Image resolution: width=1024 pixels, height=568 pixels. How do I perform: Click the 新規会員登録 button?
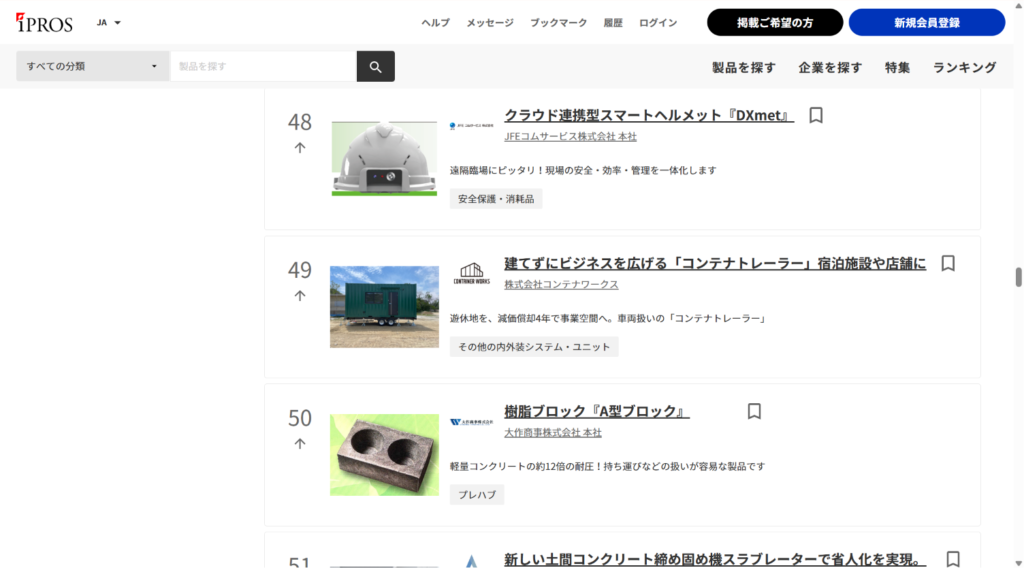click(x=927, y=22)
